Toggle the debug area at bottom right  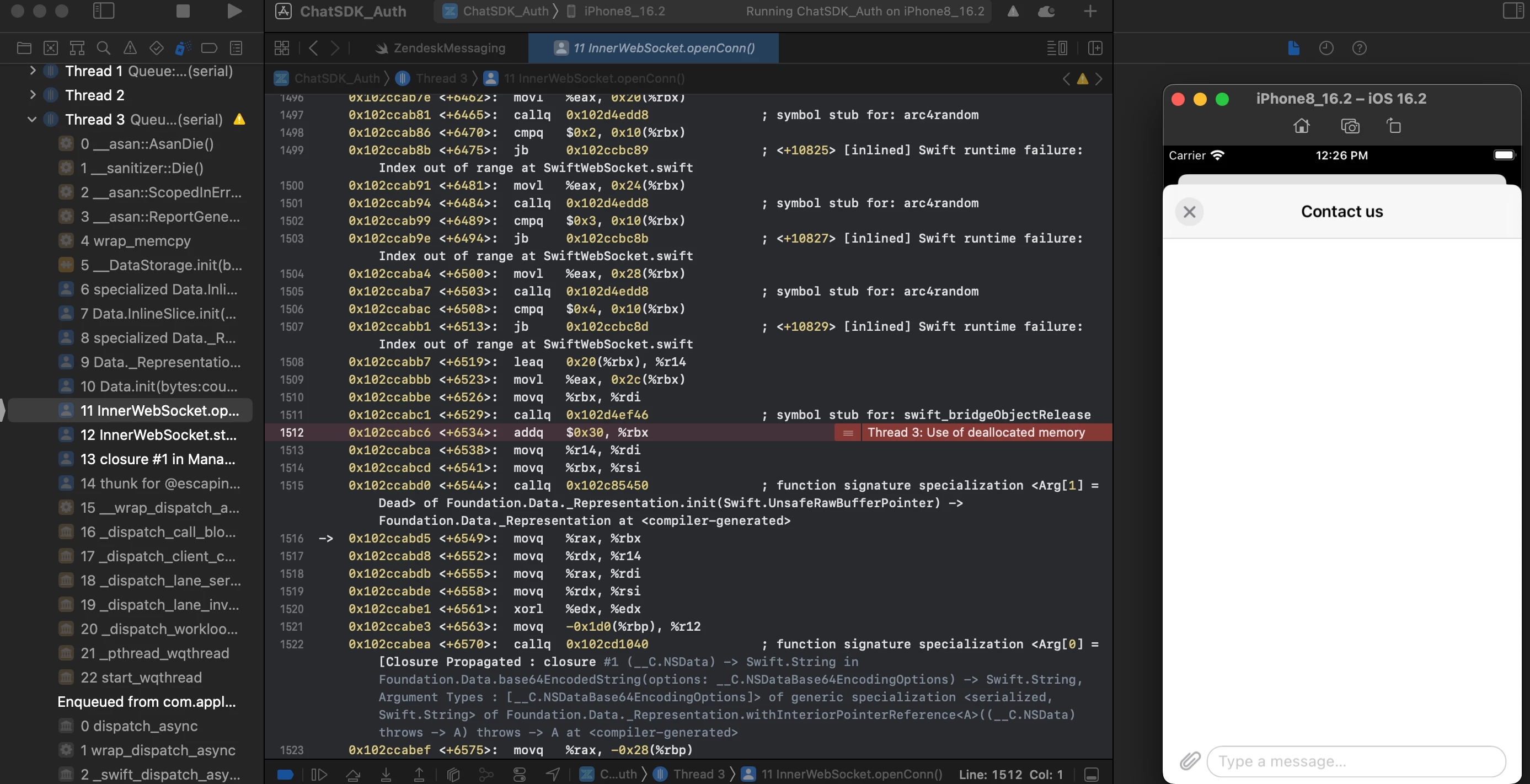click(1091, 774)
